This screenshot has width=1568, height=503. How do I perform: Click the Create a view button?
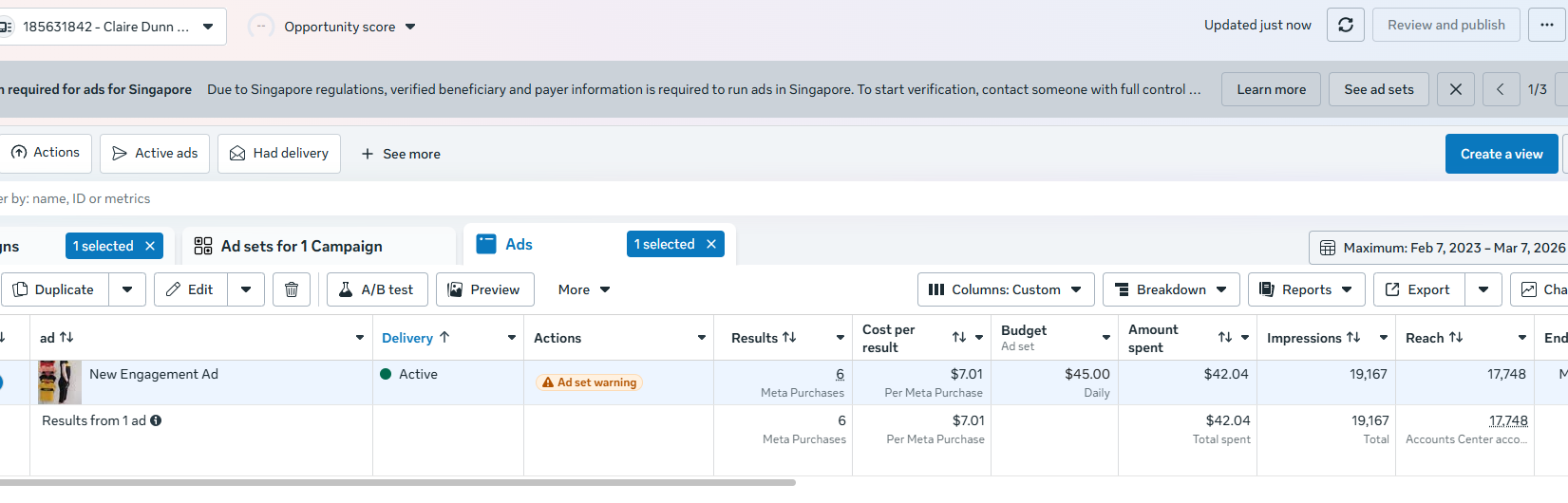(1501, 154)
